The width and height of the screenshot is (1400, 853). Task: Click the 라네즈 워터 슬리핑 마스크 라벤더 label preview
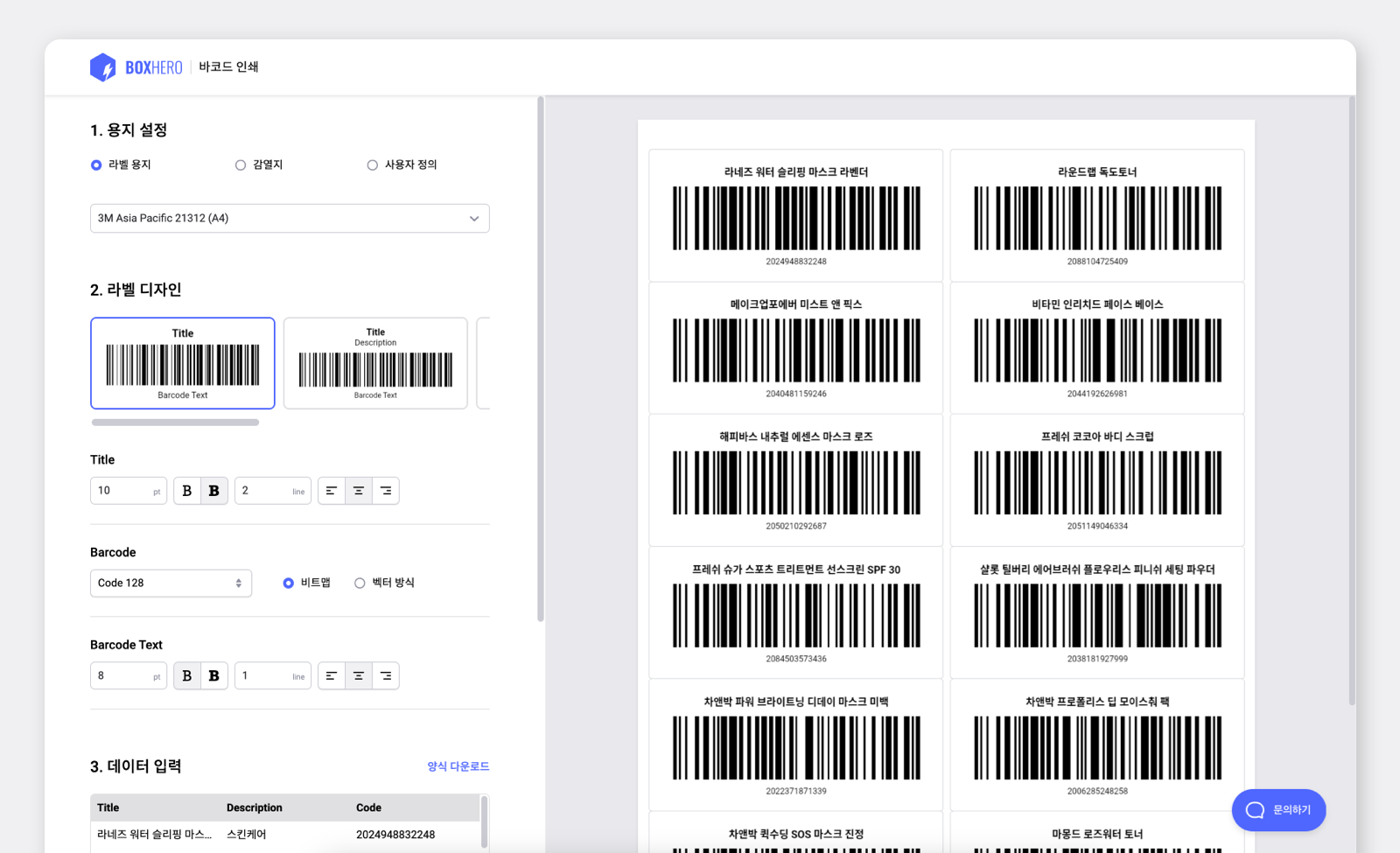pos(796,215)
